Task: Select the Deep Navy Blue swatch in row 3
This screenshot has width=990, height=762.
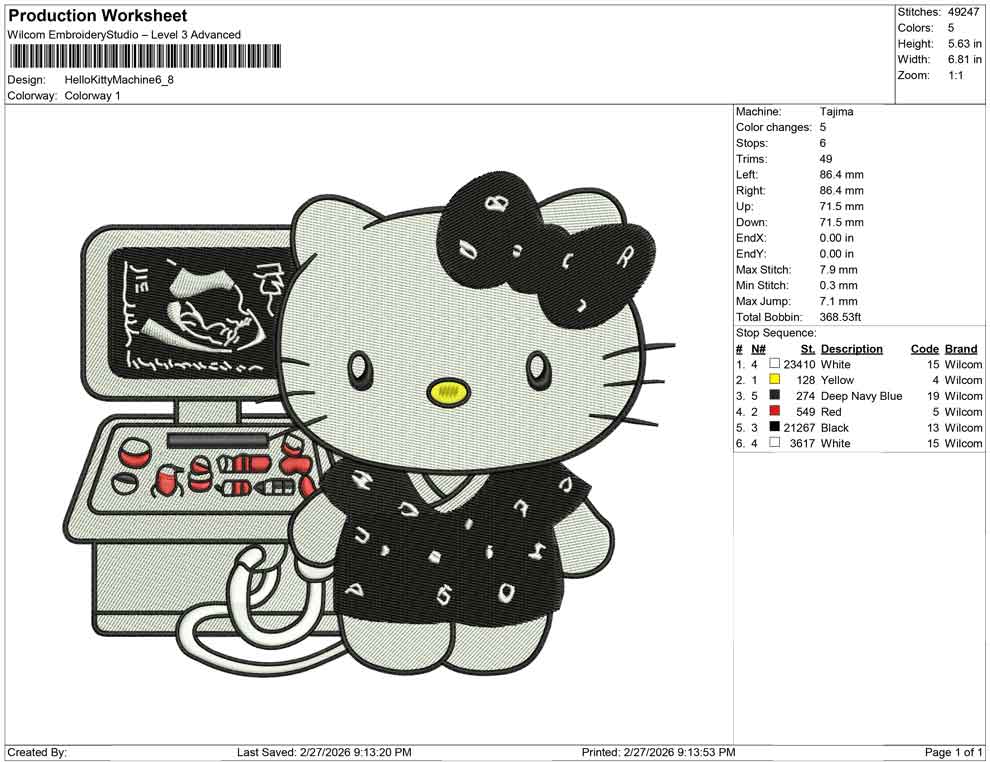Action: (775, 396)
